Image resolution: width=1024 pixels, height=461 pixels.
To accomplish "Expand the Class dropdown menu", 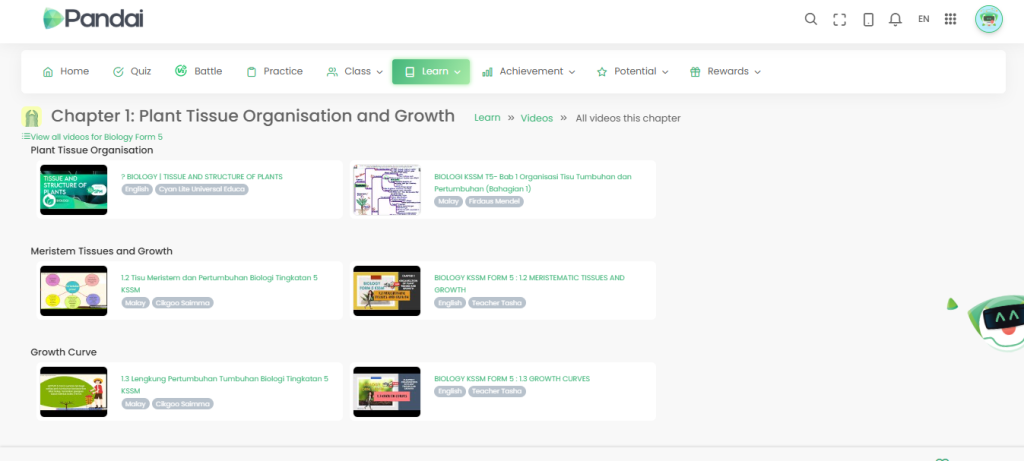I will [x=355, y=72].
